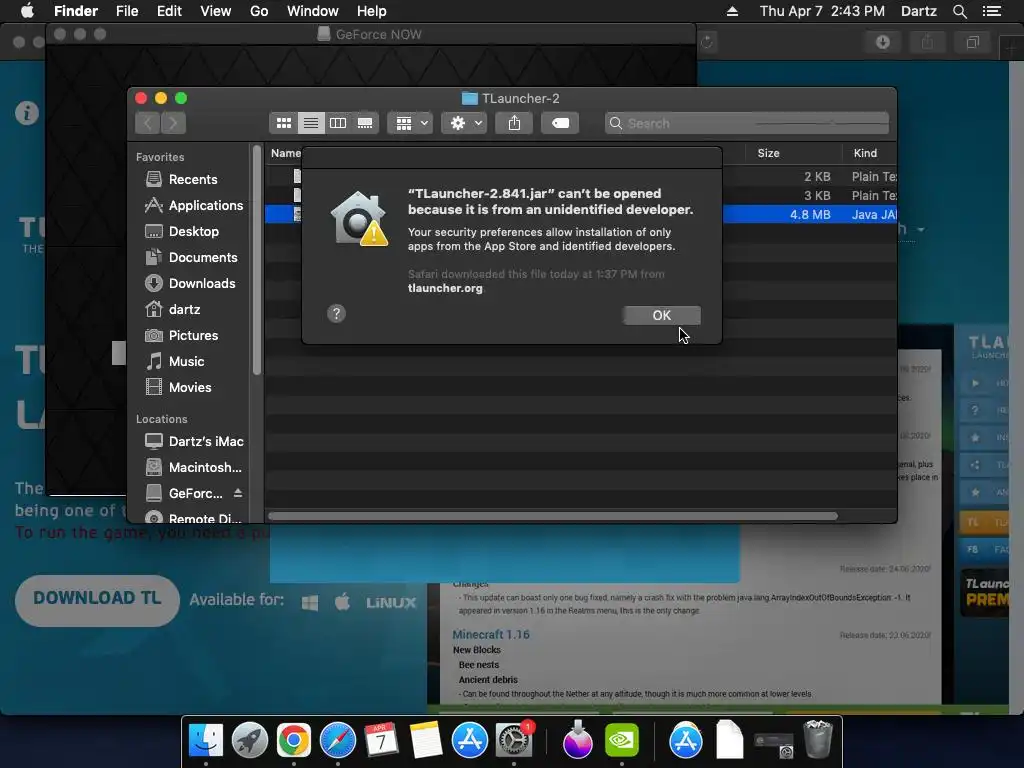Show Safari downloads button
This screenshot has height=768, width=1024.
click(x=883, y=42)
